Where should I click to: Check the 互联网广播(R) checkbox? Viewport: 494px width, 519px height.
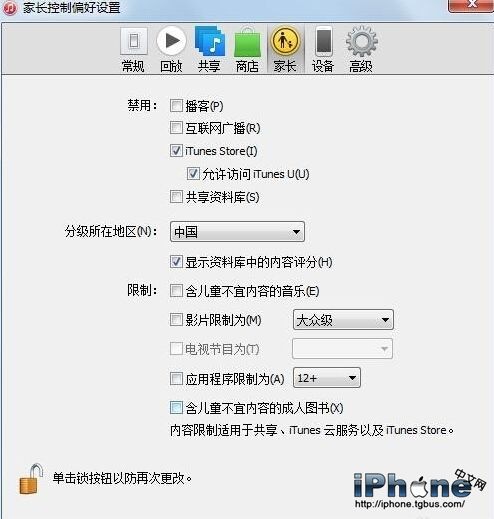pos(176,128)
